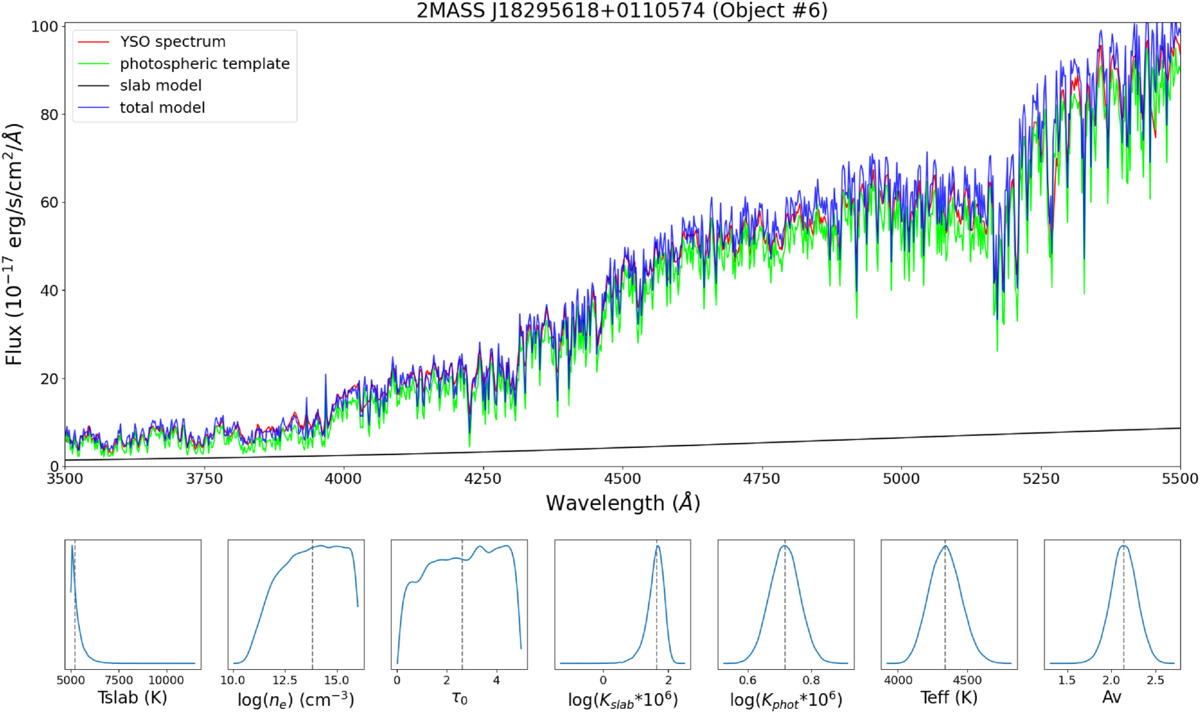Click y-axis tick label 20
Screen dimensions: 1200x713
click(x=48, y=378)
